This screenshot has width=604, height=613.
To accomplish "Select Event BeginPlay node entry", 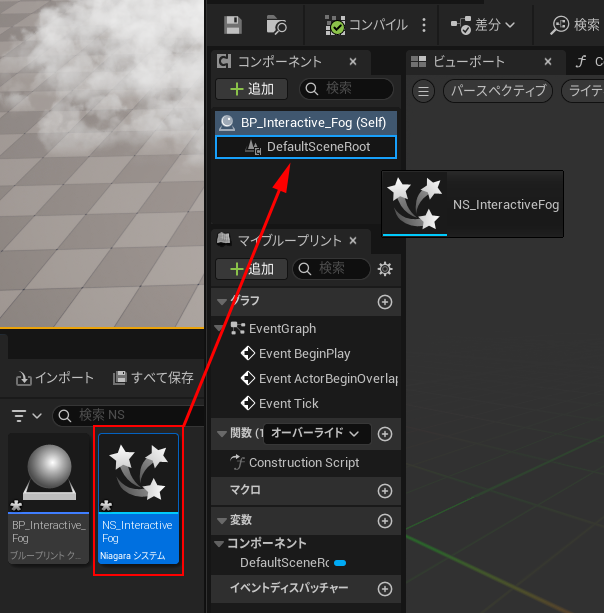I will pos(304,353).
